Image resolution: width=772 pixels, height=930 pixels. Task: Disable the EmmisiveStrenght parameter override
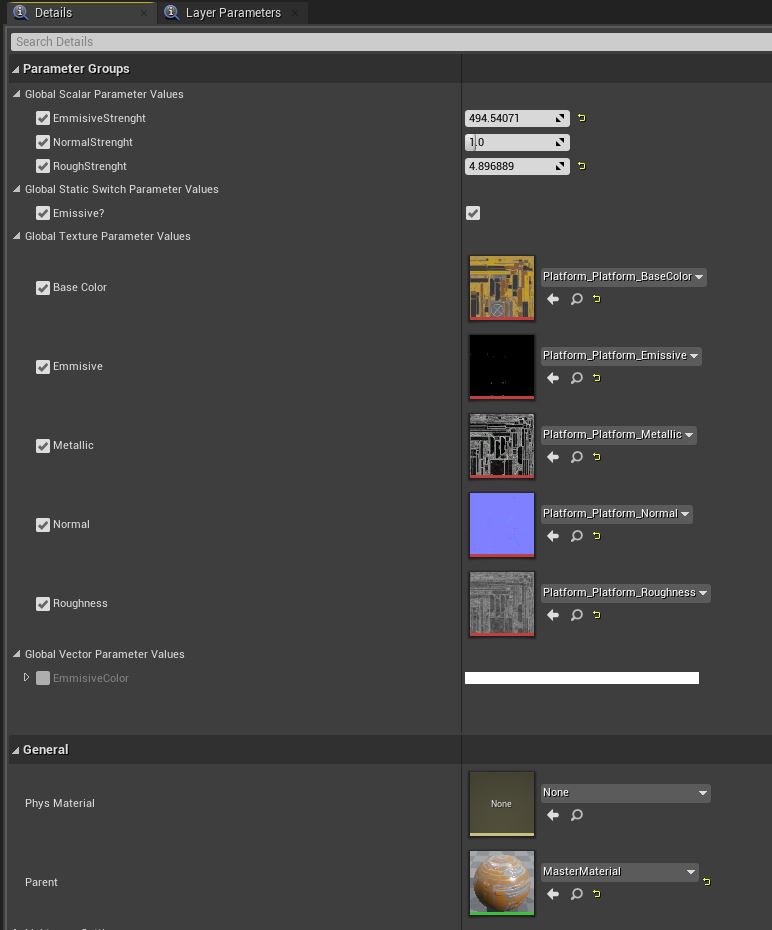click(x=43, y=118)
